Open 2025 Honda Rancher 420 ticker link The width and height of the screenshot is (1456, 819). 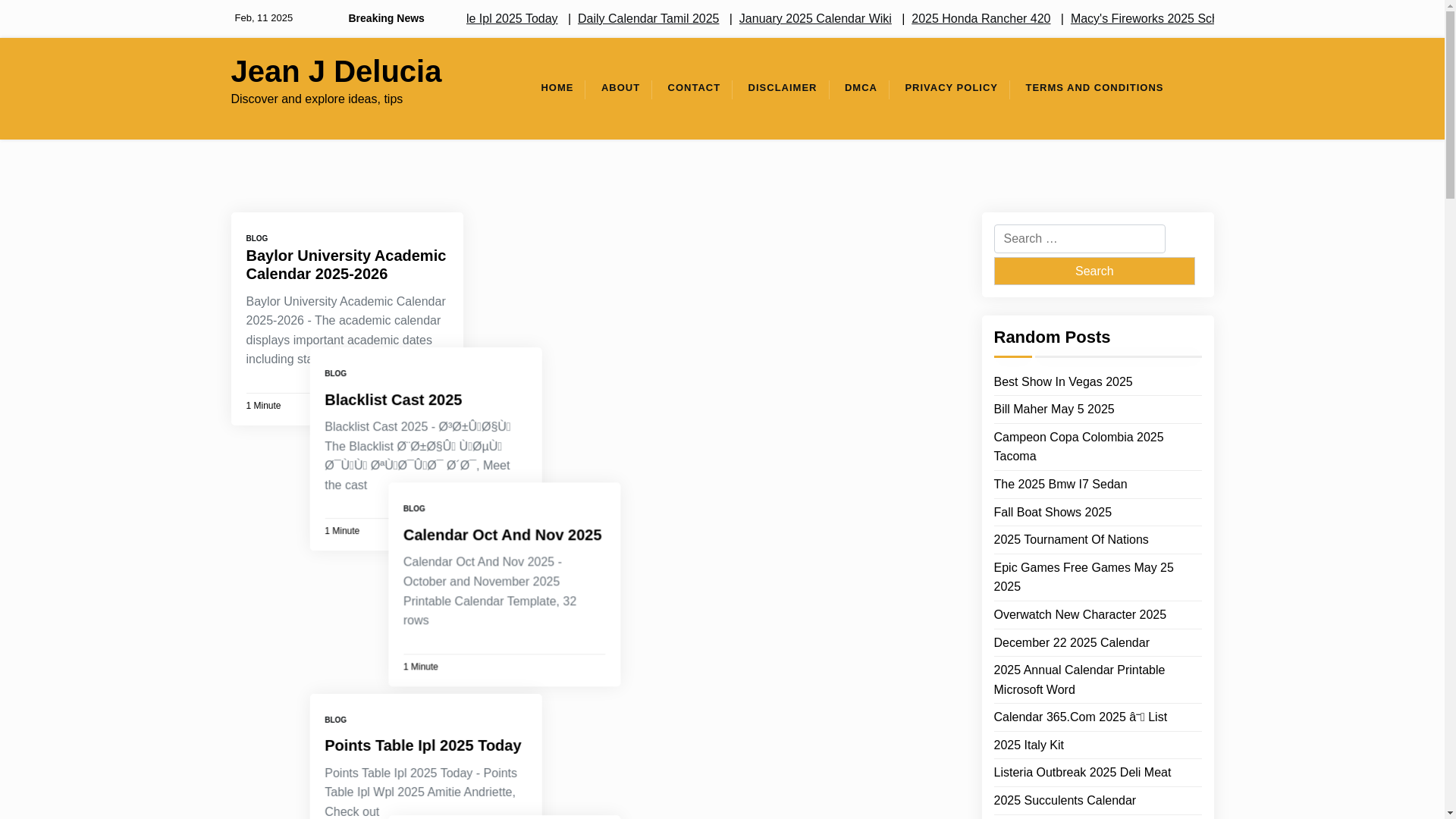(981, 18)
